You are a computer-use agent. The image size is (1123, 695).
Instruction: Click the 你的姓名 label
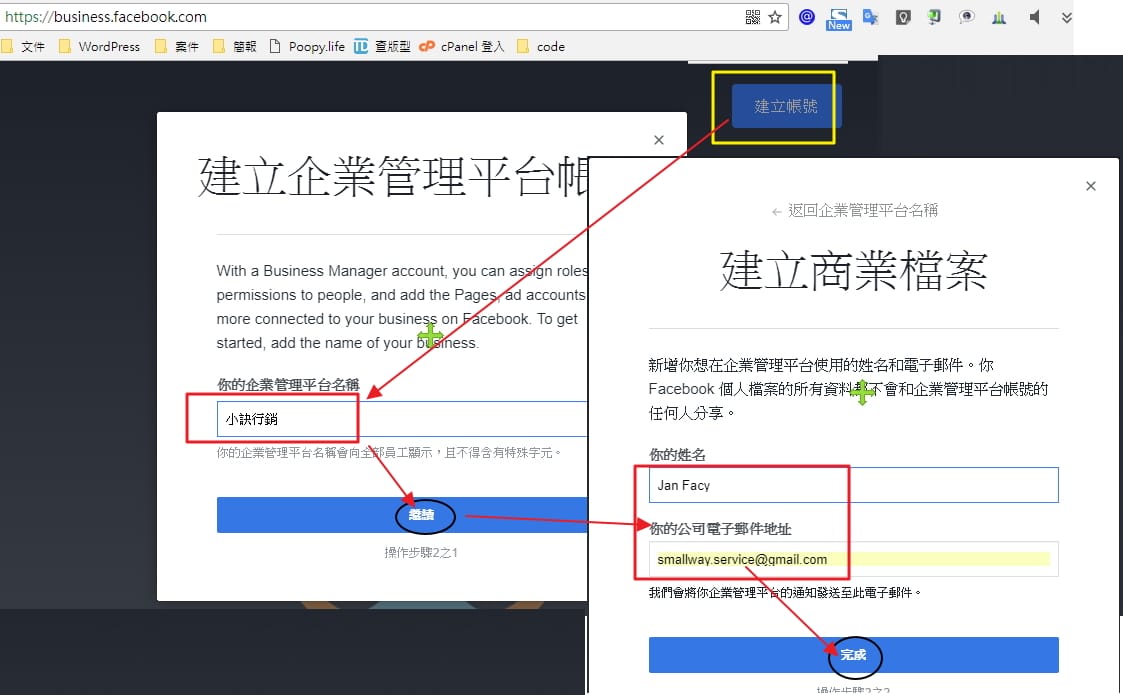coord(677,454)
